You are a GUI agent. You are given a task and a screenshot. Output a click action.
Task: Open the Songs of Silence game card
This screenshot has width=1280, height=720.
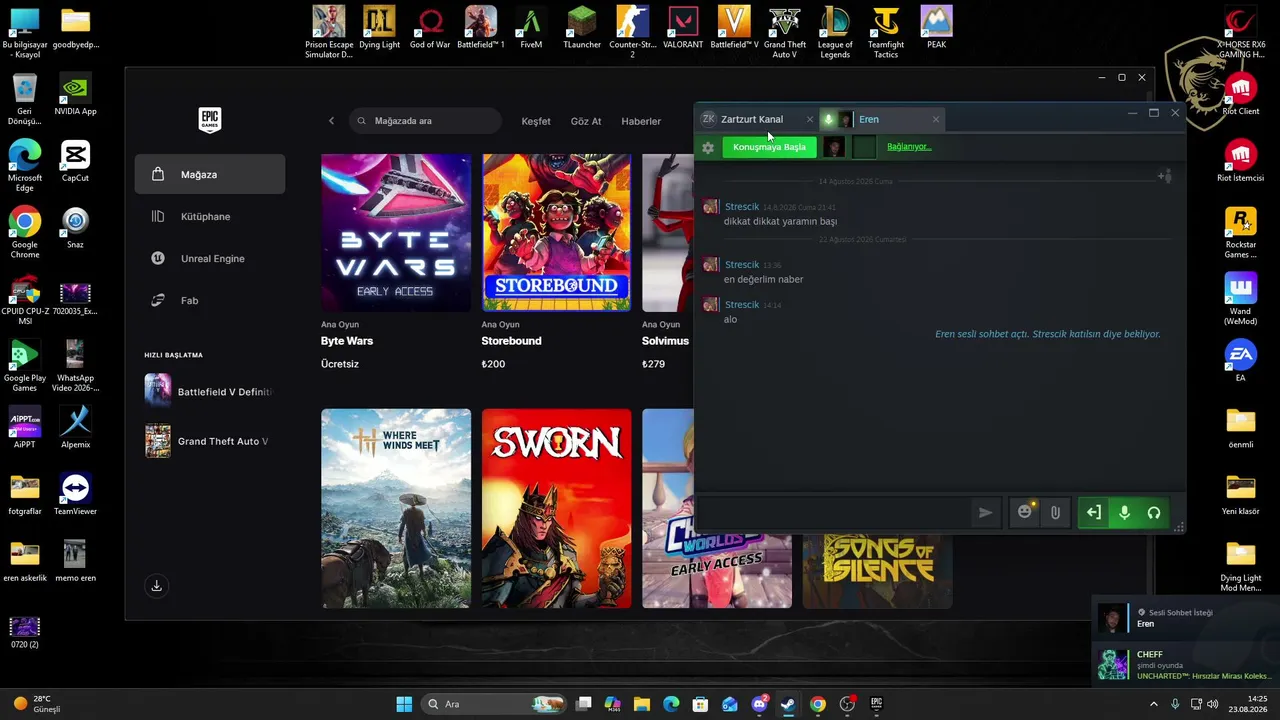(x=877, y=570)
